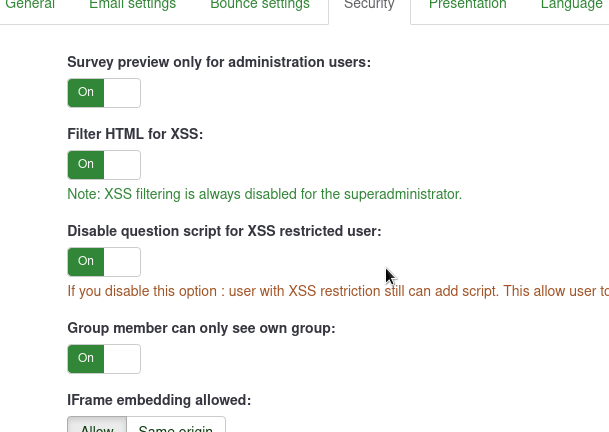The width and height of the screenshot is (609, 432).
Task: Select the Security tab
Action: coord(369,5)
